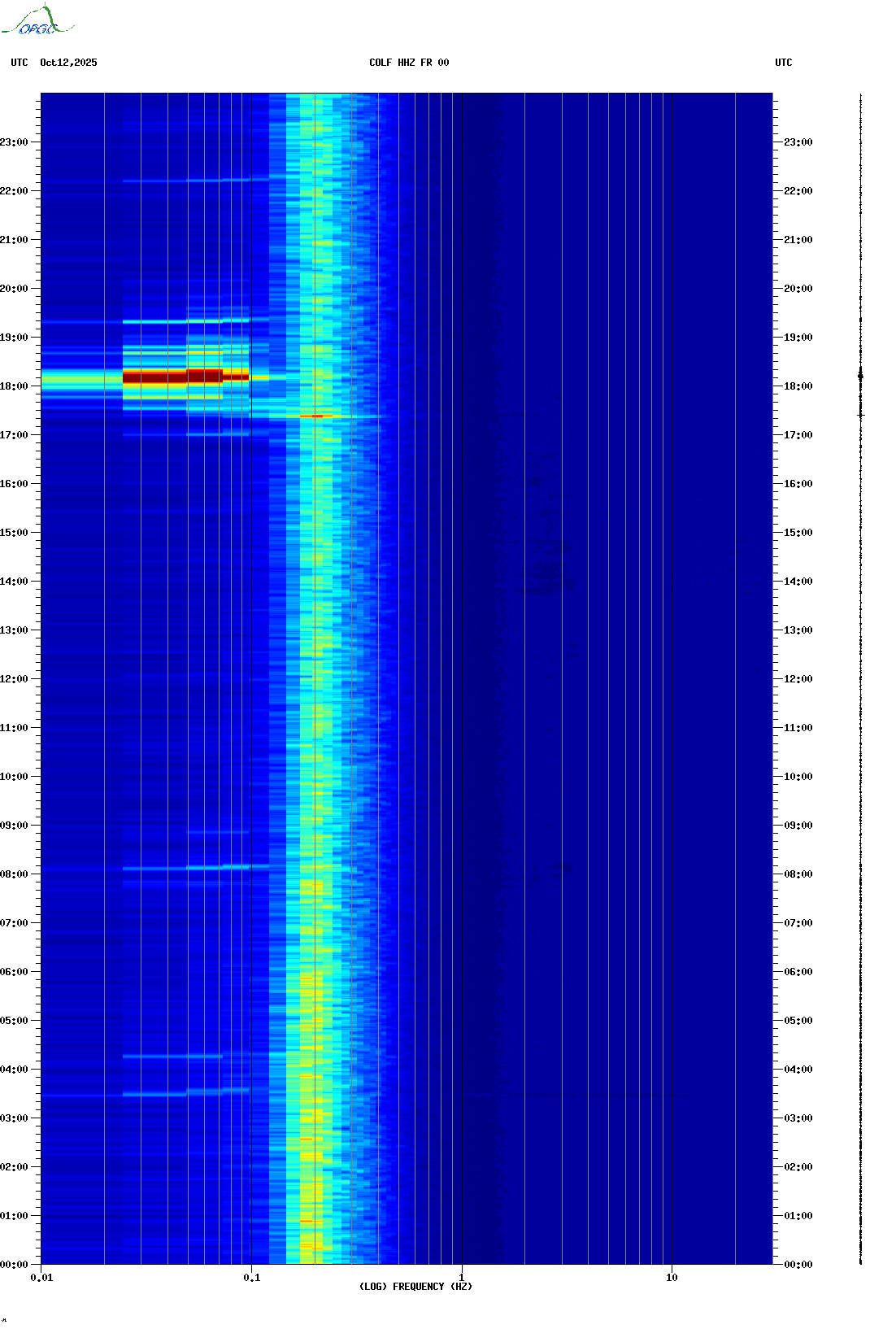Click the 10:00 label on right time axis

798,777
